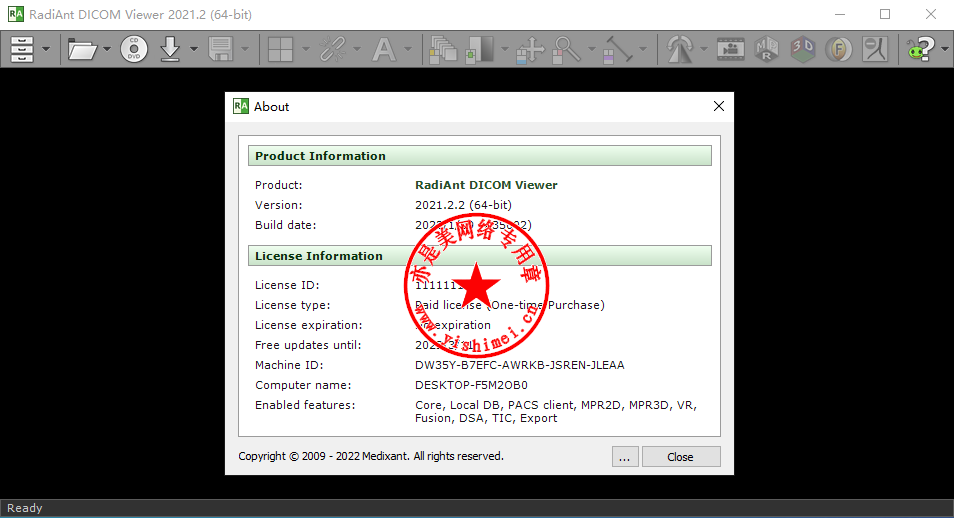Toggle series synchronization chain icon
Screen dimensions: 954x518
333,49
